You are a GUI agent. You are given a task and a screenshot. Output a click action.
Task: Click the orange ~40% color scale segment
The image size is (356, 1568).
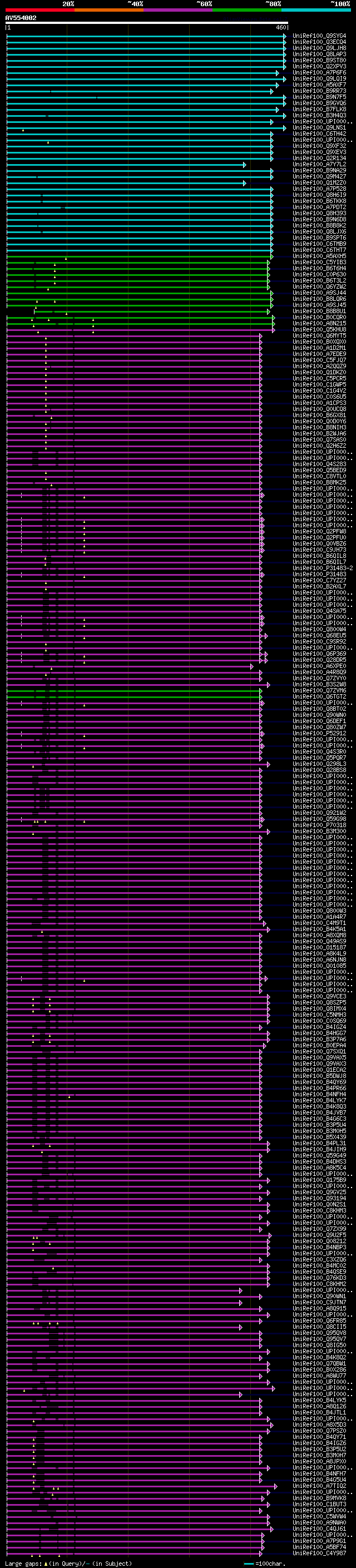coord(110,11)
